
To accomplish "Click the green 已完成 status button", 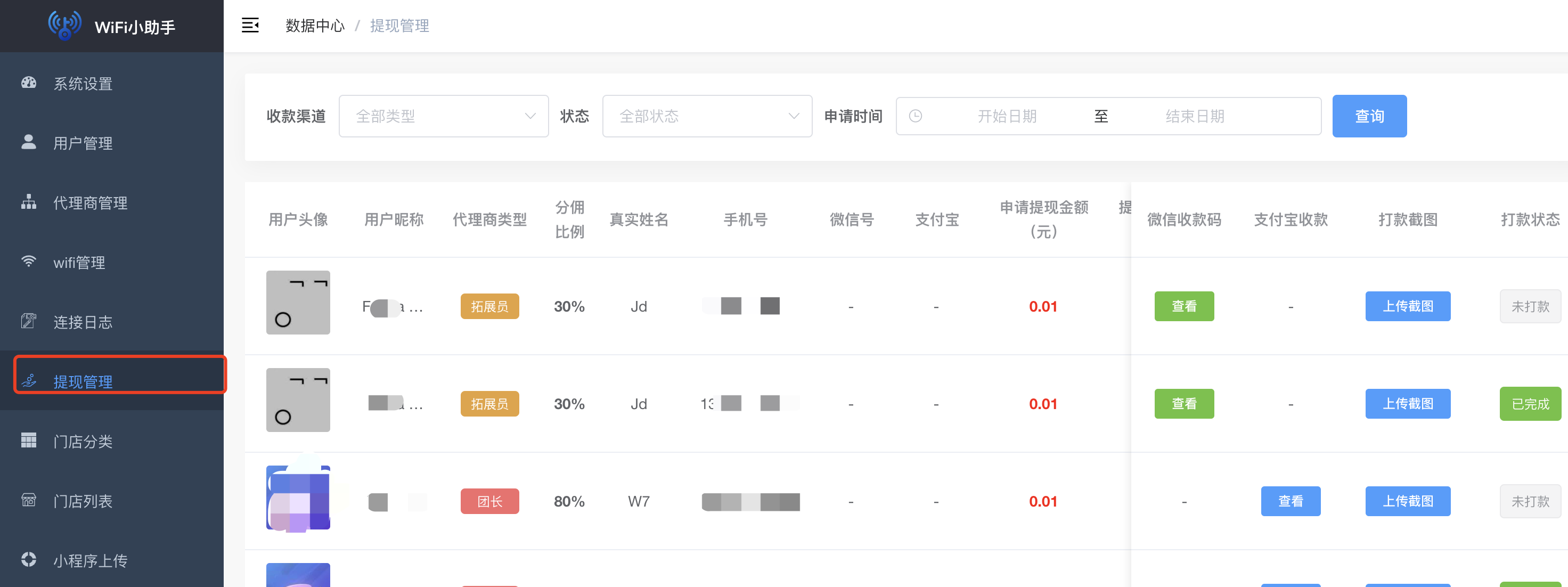I will click(1530, 404).
